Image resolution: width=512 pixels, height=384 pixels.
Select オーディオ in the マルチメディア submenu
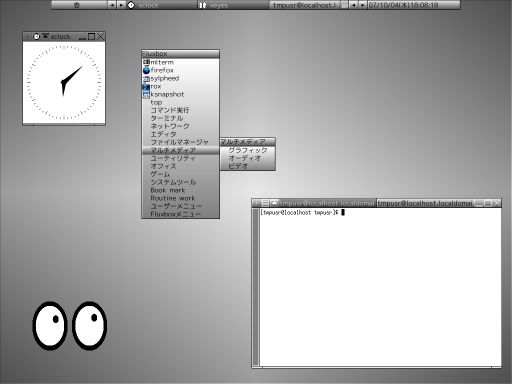click(247, 158)
